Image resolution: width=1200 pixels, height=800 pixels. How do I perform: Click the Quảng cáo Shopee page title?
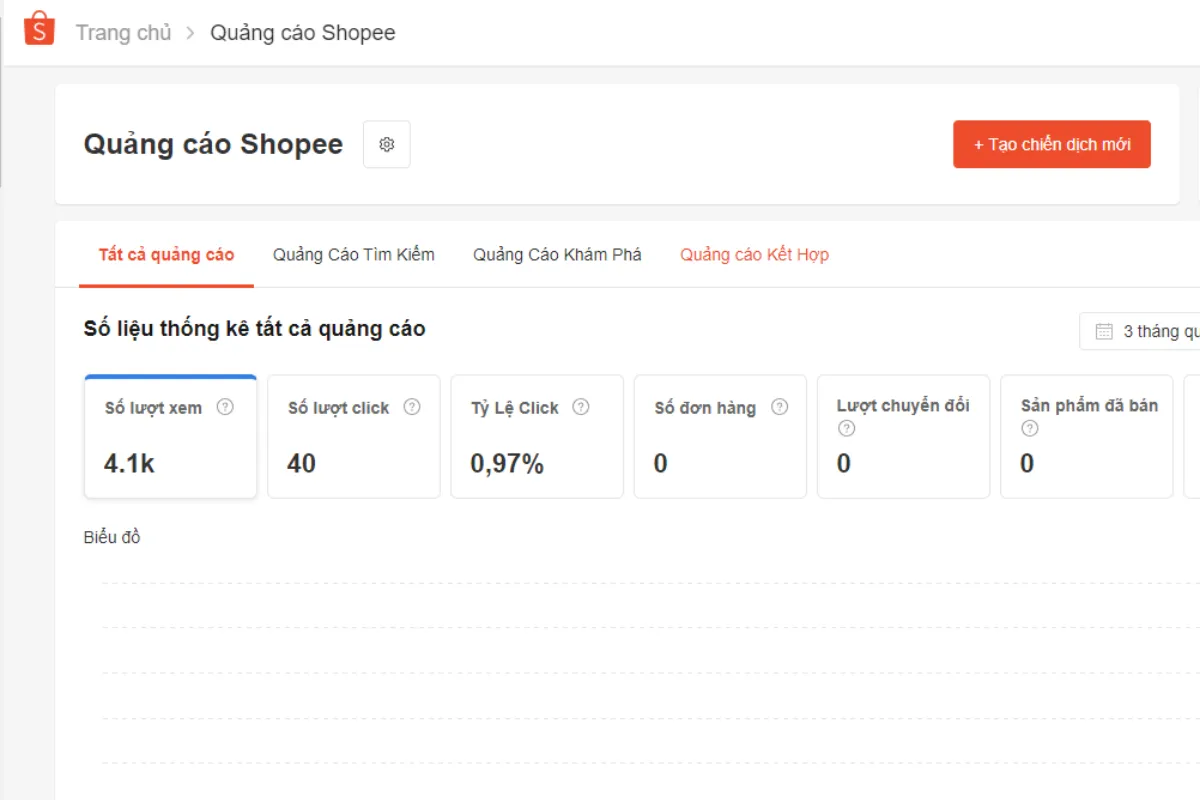point(213,144)
